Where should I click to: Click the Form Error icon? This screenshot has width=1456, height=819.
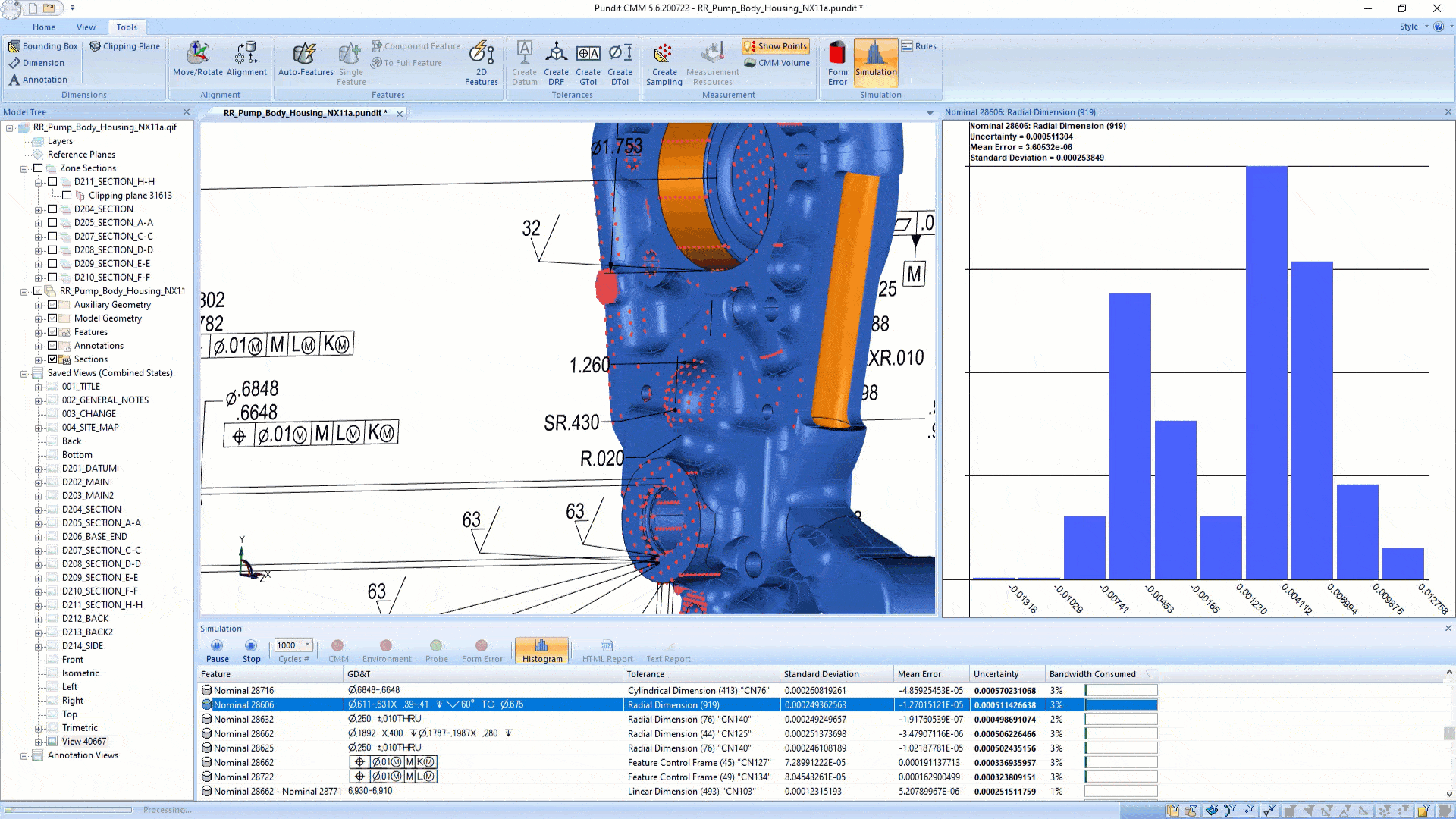tap(837, 62)
